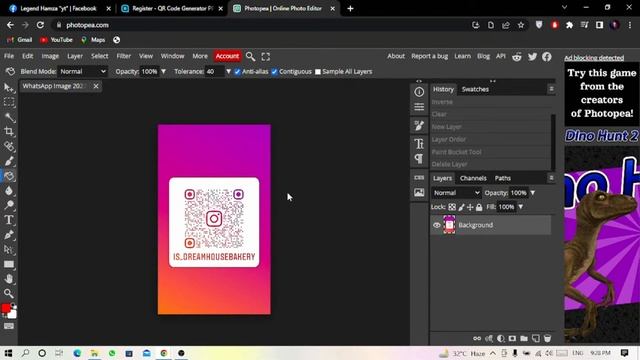Viewport: 640px width, 360px height.
Task: Open the Tolerance dropdown arrow
Action: click(x=228, y=71)
